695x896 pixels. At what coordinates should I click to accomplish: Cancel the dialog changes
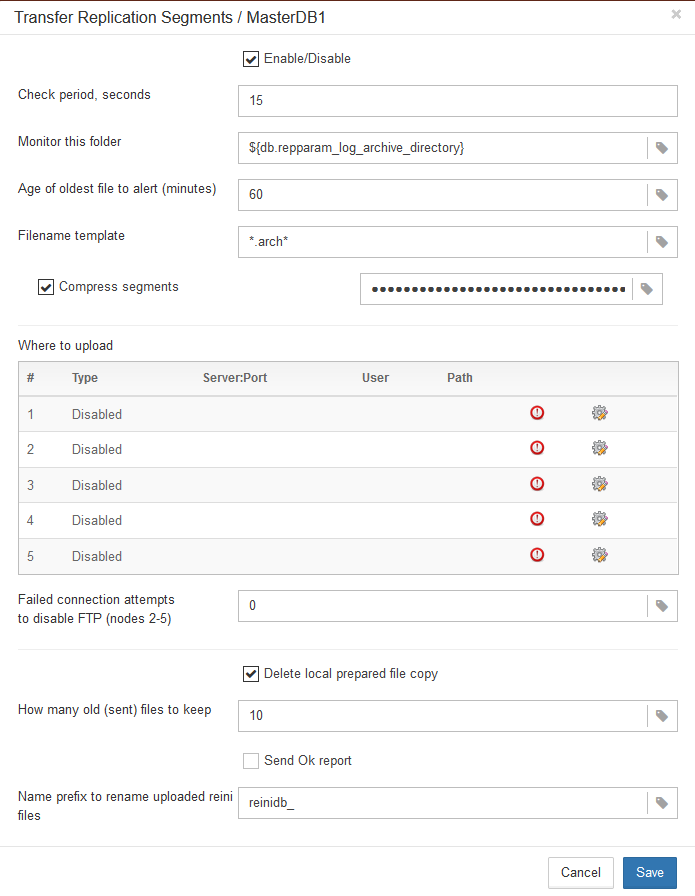pos(580,872)
